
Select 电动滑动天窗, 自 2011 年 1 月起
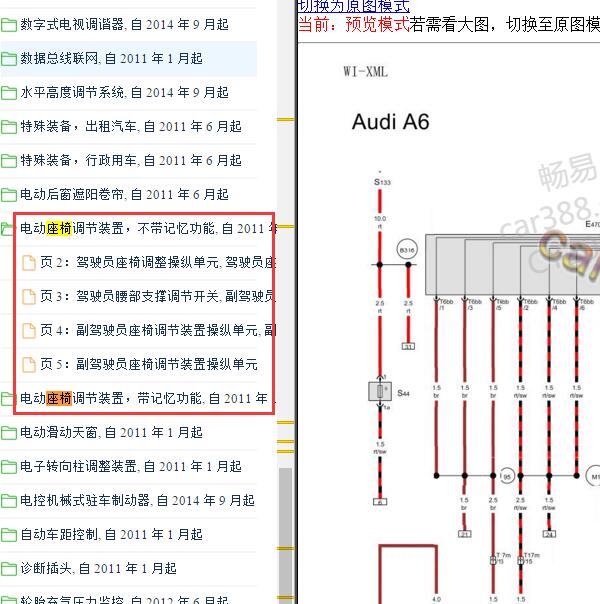[x=111, y=433]
